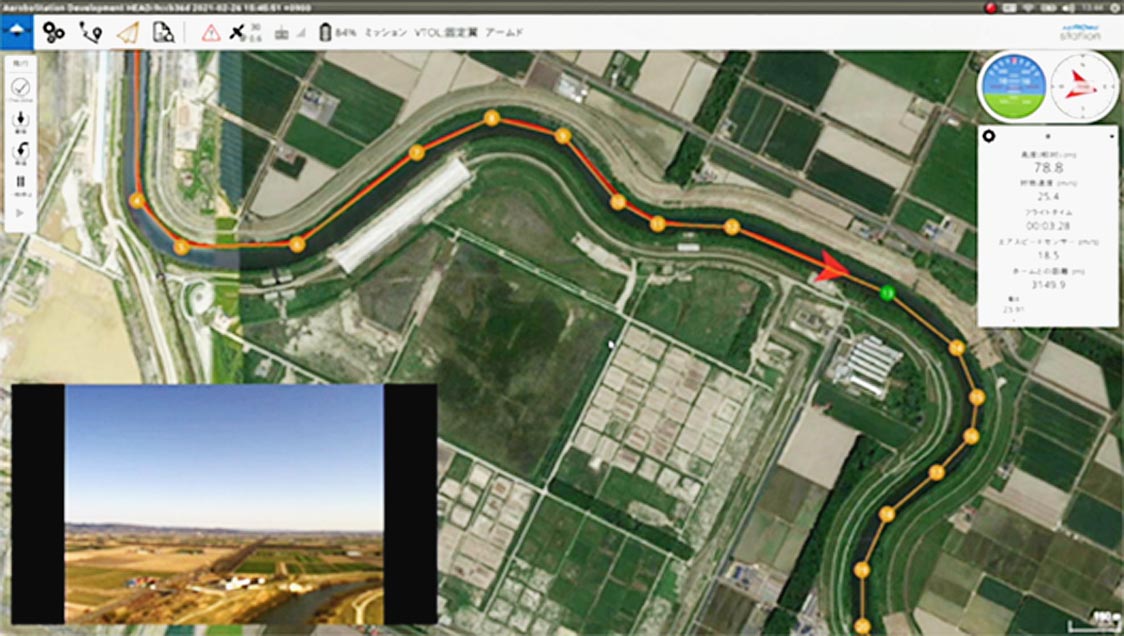Click the RC signal strength indicator
Viewport: 1124px width, 636px height.
pyautogui.click(x=288, y=33)
